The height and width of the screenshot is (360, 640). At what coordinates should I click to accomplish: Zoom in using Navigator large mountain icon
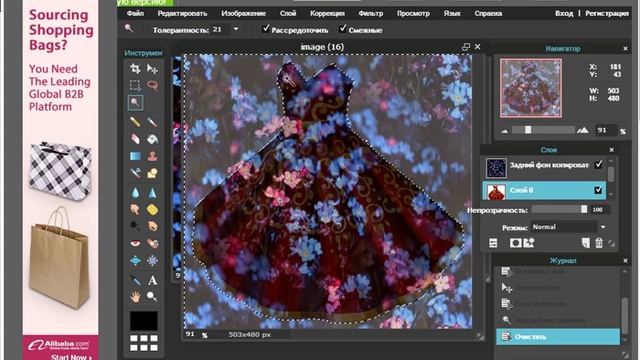(x=583, y=130)
